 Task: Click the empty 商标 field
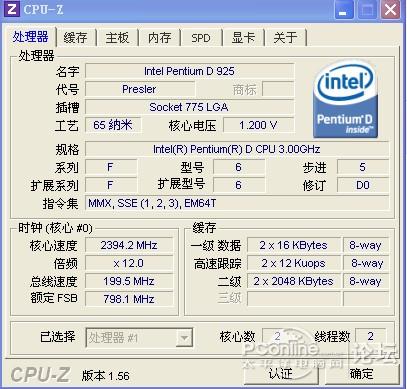coord(278,89)
